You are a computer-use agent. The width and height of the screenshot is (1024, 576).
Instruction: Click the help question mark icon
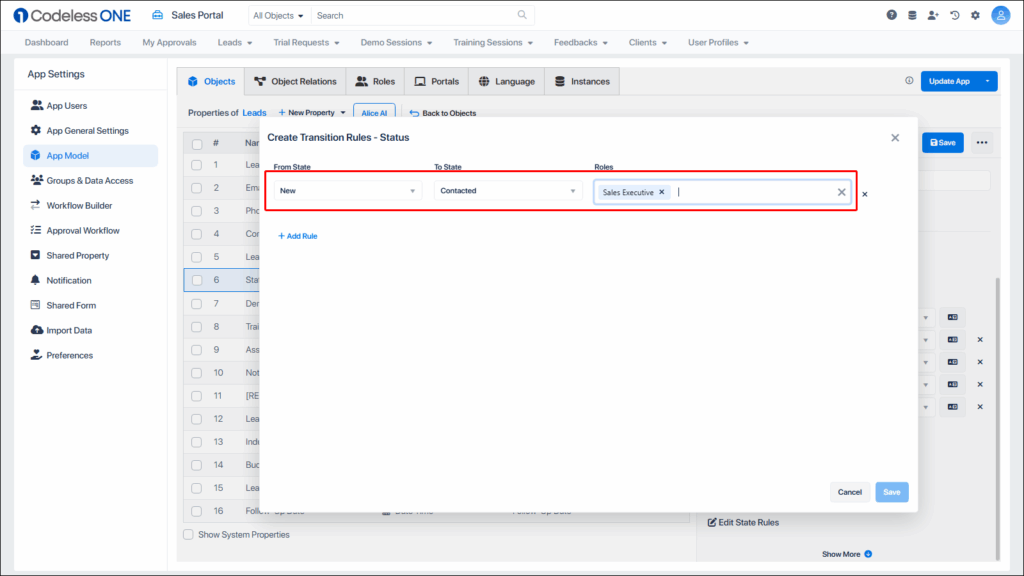point(892,15)
